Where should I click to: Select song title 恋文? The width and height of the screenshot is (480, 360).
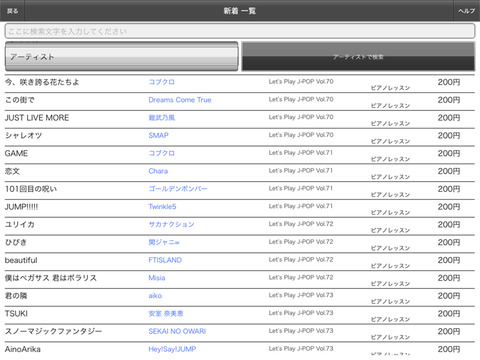(12, 171)
